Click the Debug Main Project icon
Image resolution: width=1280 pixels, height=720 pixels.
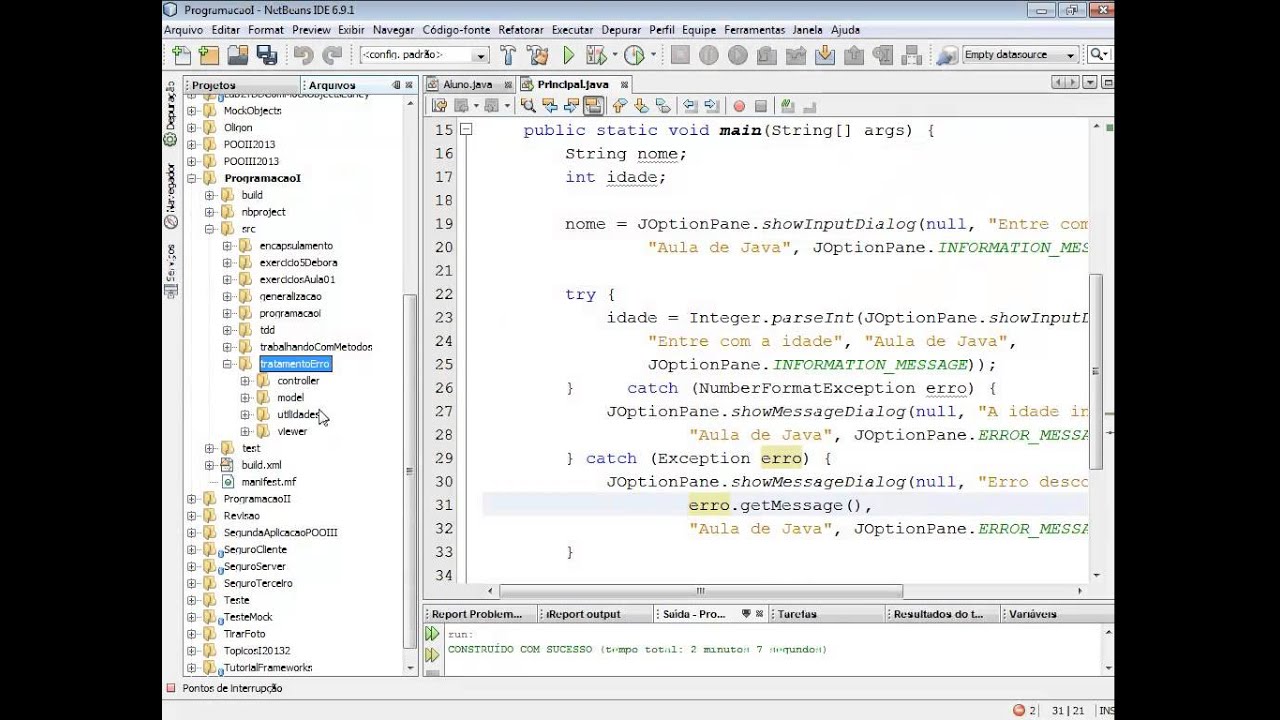click(595, 55)
